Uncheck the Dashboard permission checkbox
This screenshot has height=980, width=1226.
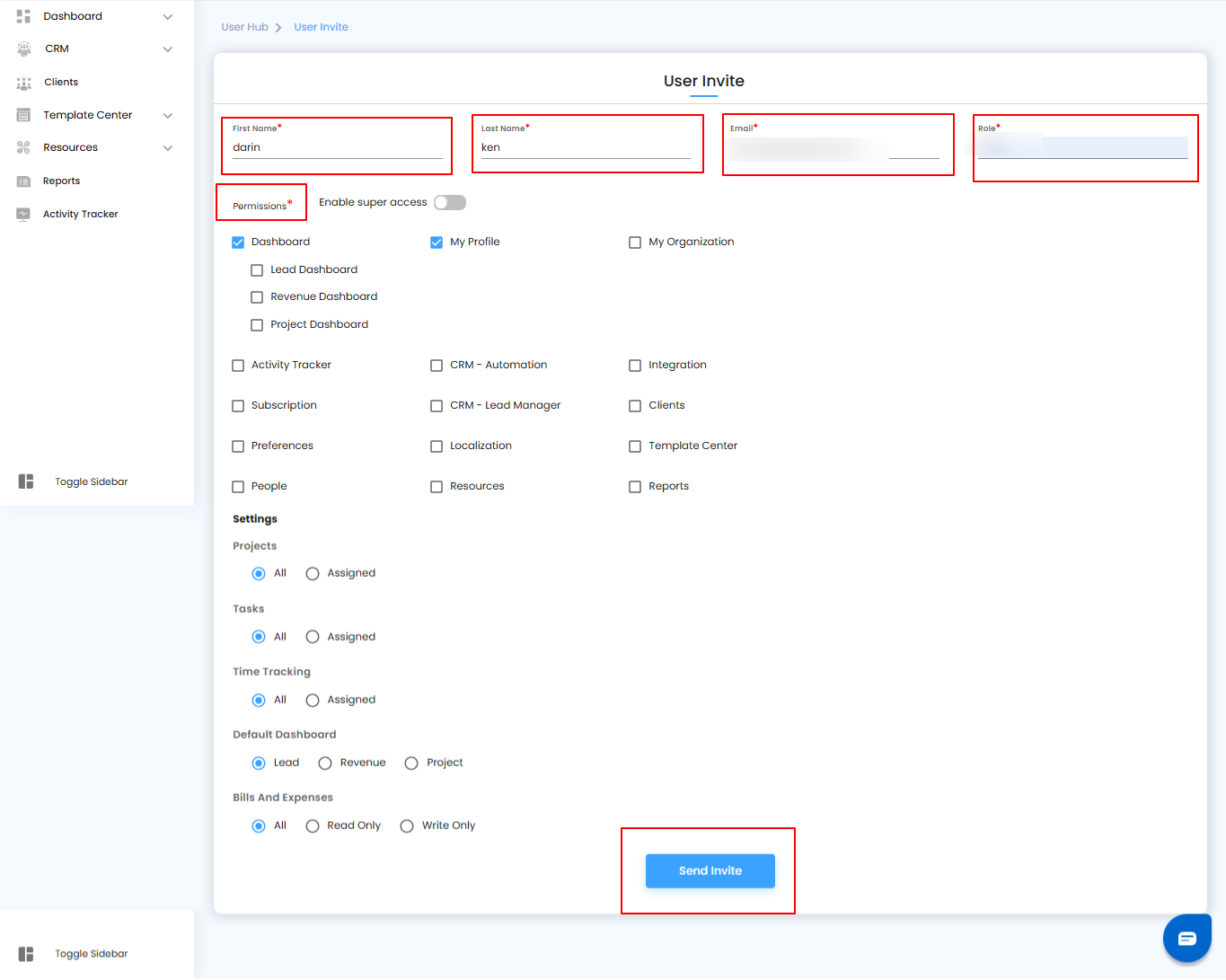238,243
